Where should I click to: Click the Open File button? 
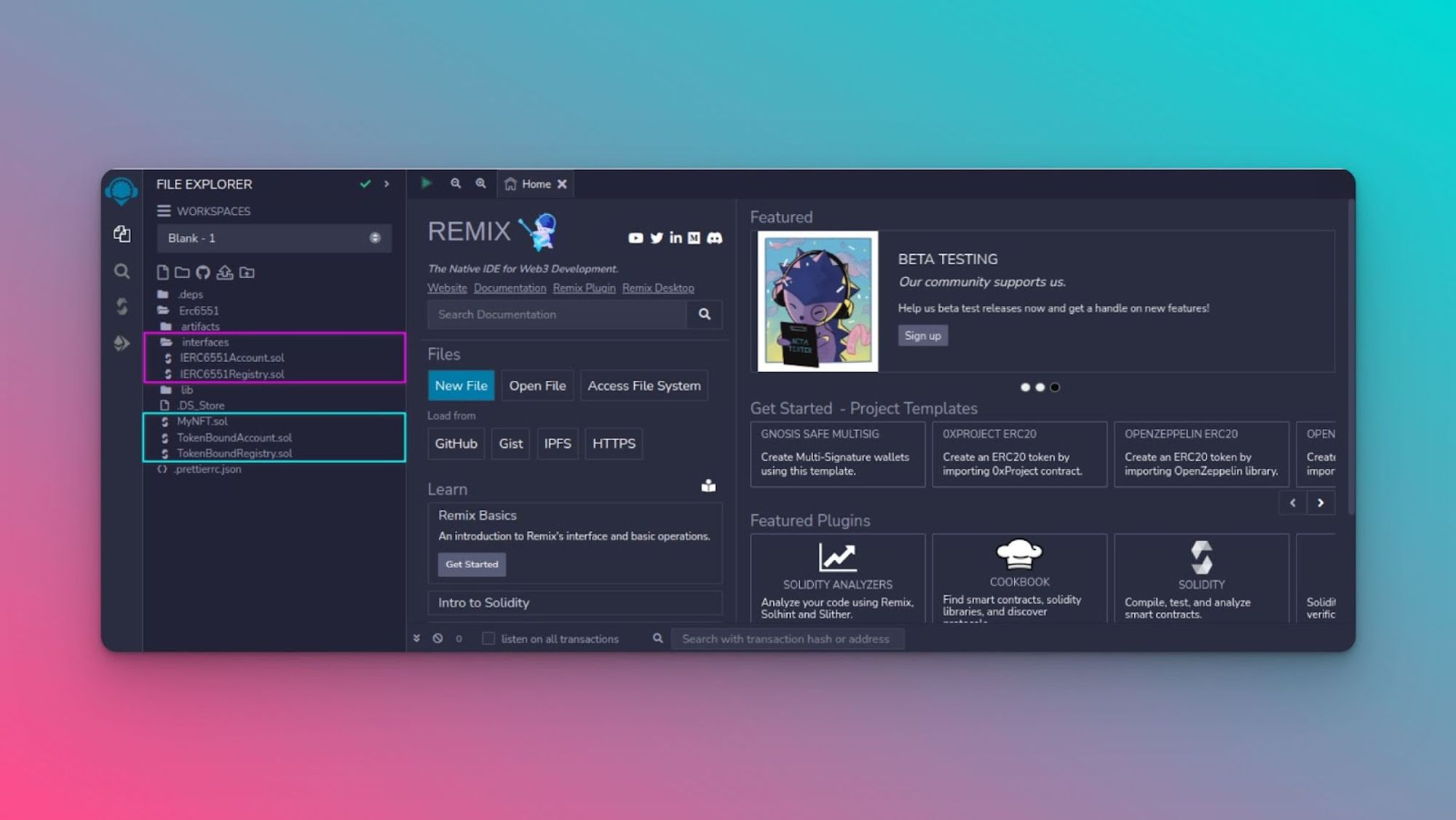pos(537,386)
